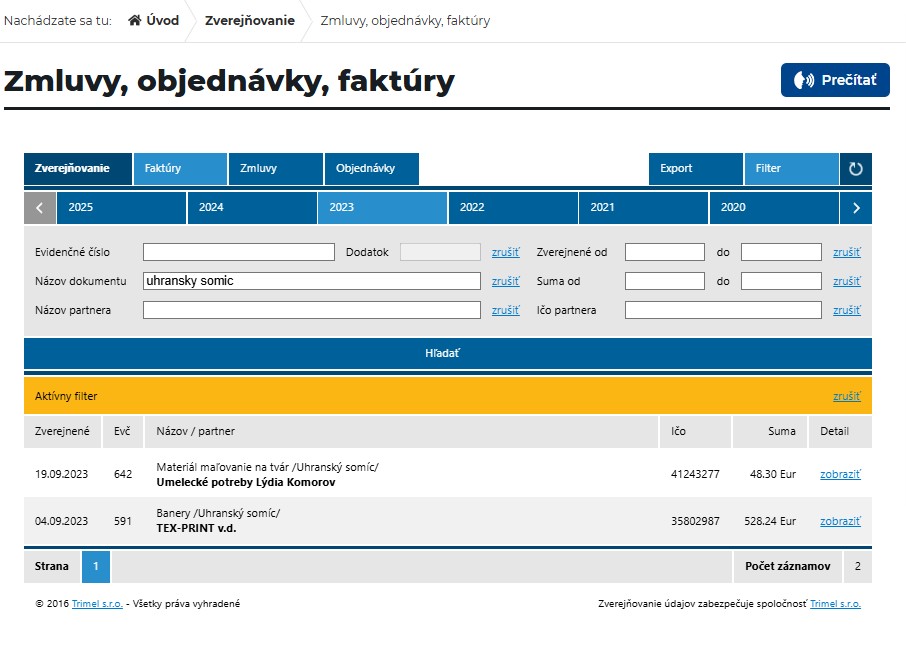Open the Zverejňovanie breadcrumb link

click(x=249, y=21)
